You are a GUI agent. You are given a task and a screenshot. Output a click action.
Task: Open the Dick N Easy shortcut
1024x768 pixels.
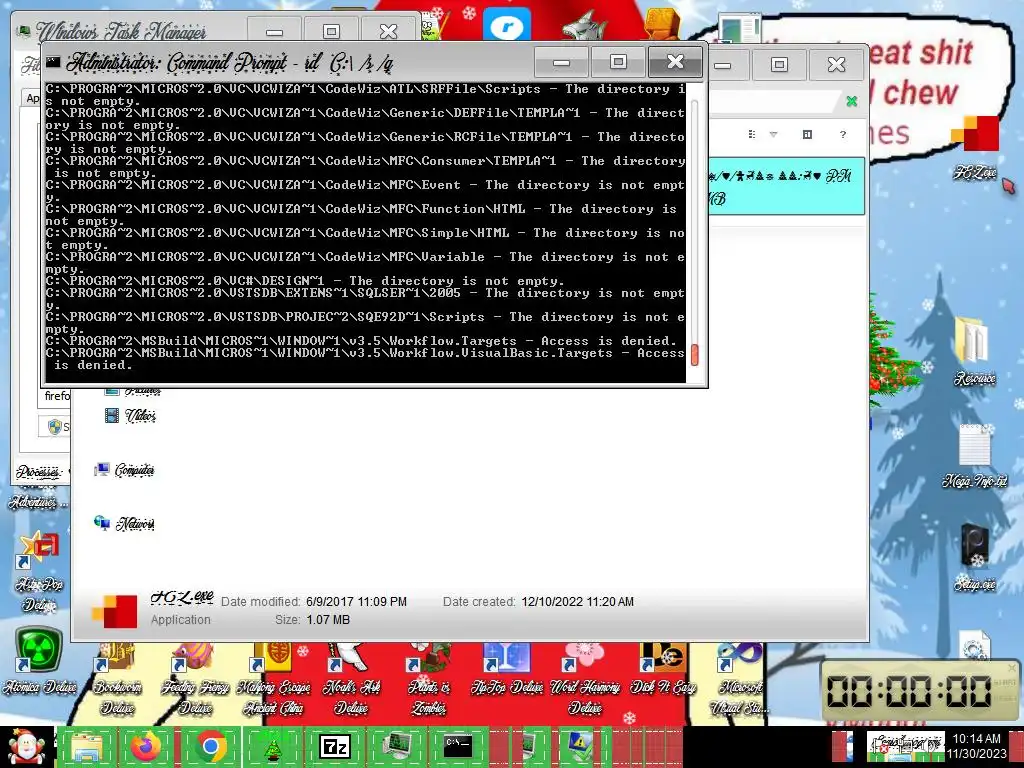tap(663, 669)
